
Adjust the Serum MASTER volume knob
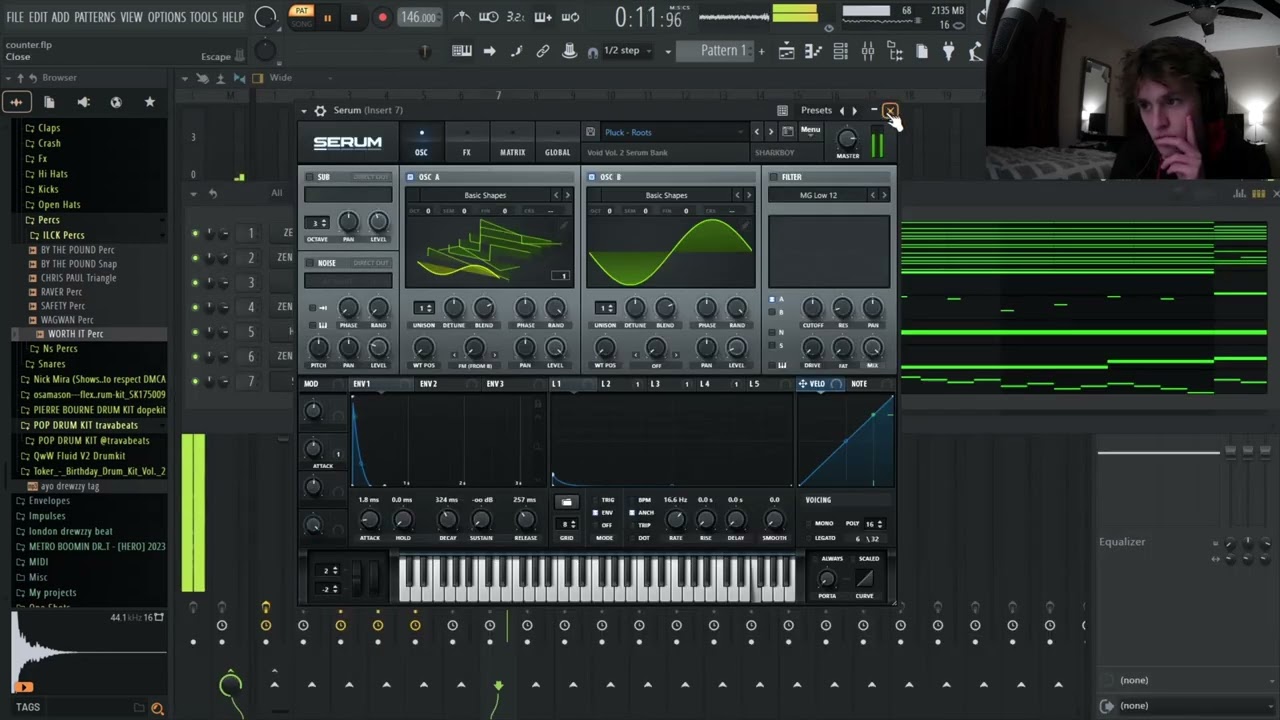847,139
